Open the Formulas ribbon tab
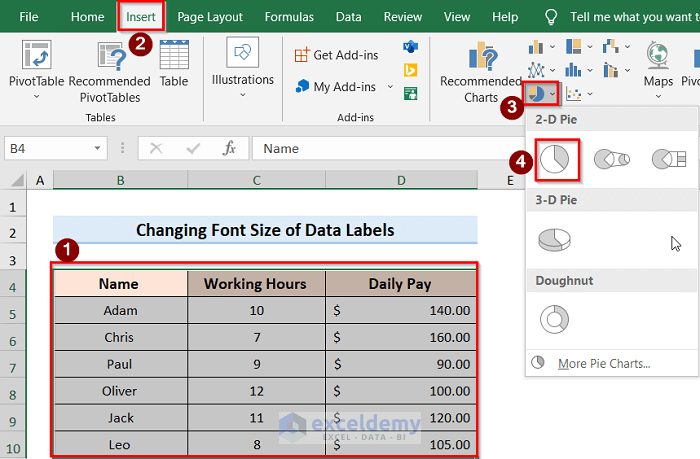Image resolution: width=700 pixels, height=459 pixels. (289, 17)
